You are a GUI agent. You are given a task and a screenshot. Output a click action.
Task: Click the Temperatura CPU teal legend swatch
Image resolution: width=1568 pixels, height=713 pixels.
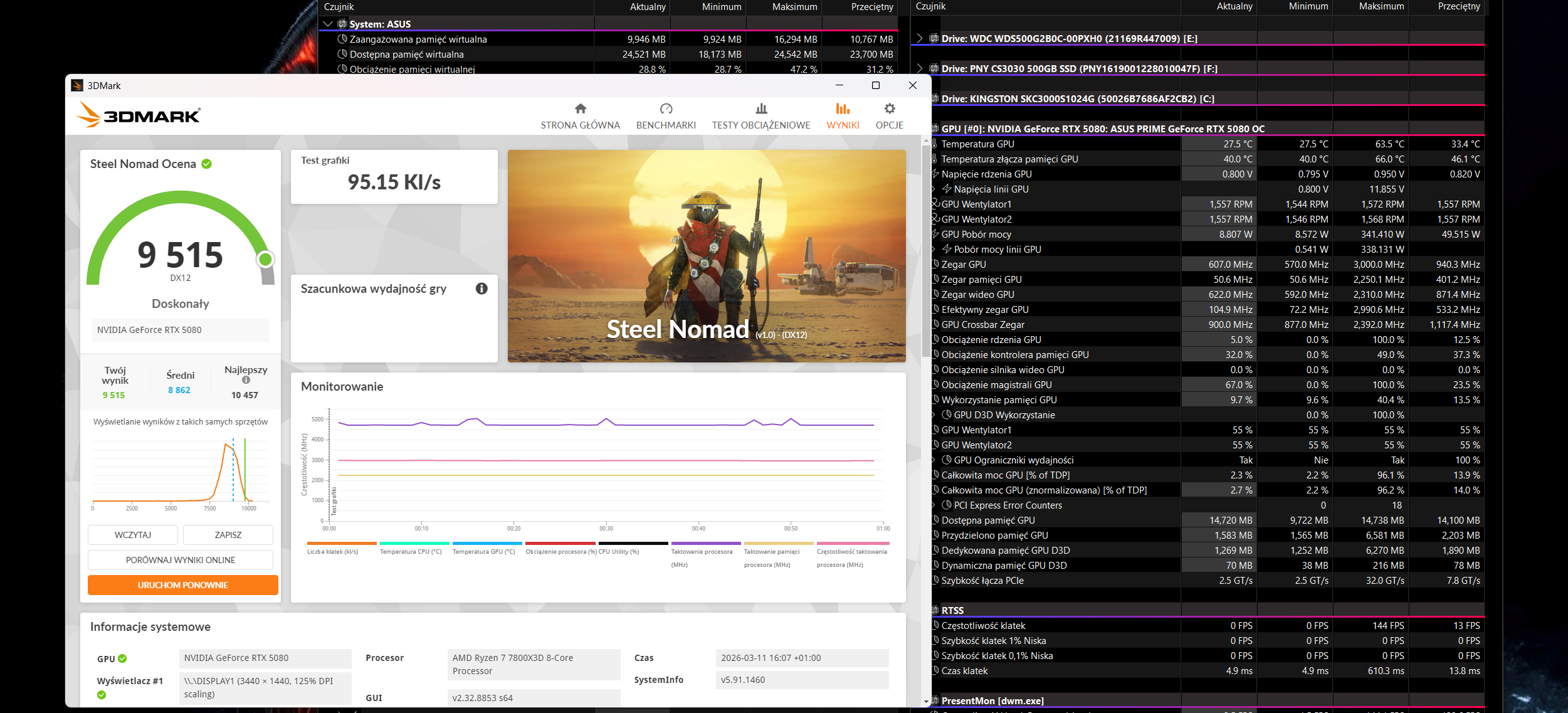tap(414, 543)
